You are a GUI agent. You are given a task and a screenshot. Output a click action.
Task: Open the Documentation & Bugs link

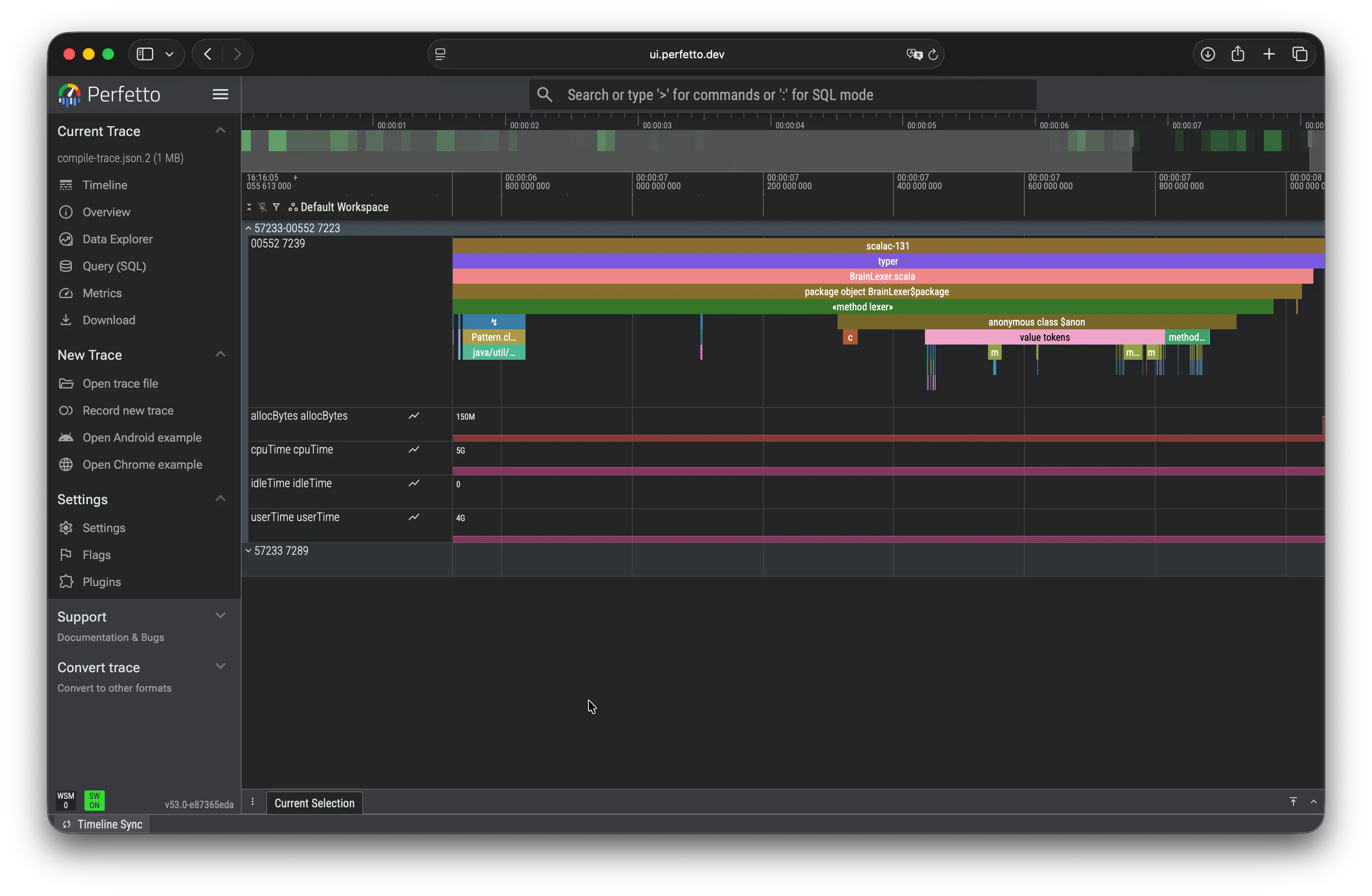(110, 638)
